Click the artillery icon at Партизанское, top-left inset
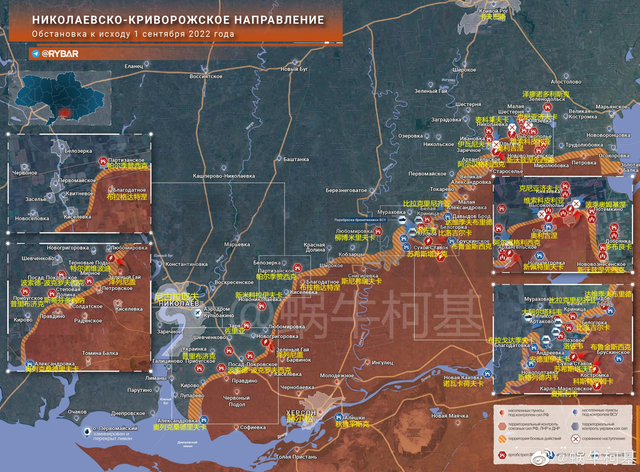Screen dimensions: 640x472 coord(103,162)
